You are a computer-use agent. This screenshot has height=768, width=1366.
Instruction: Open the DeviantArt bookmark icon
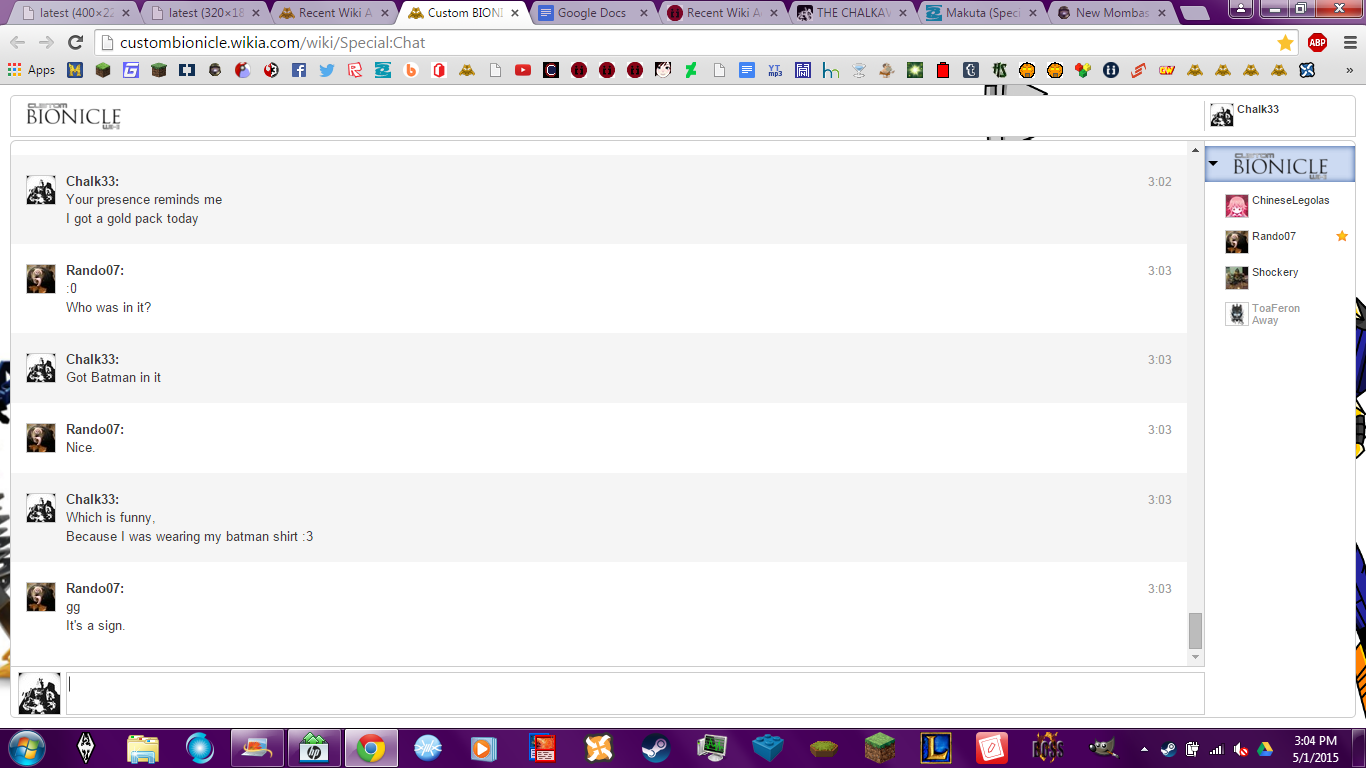coord(691,70)
